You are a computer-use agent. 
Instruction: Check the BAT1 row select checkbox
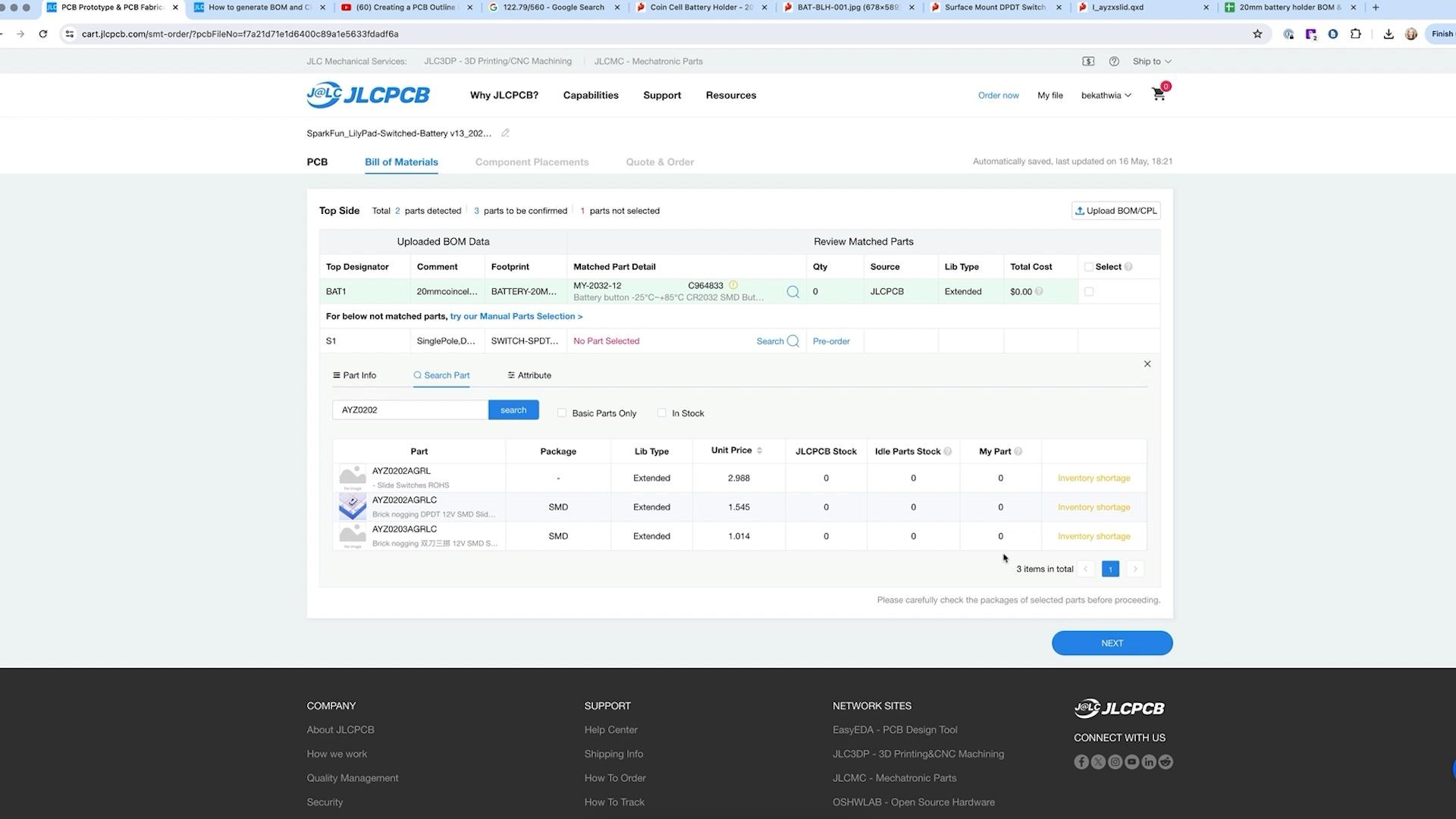pos(1089,292)
